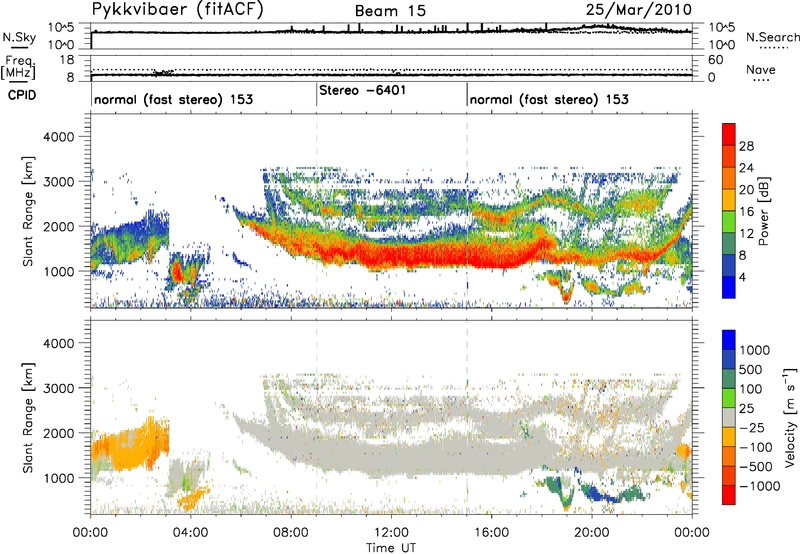
Task: Click the 'Power [dB]' colorbar title
Action: pyautogui.click(x=764, y=211)
